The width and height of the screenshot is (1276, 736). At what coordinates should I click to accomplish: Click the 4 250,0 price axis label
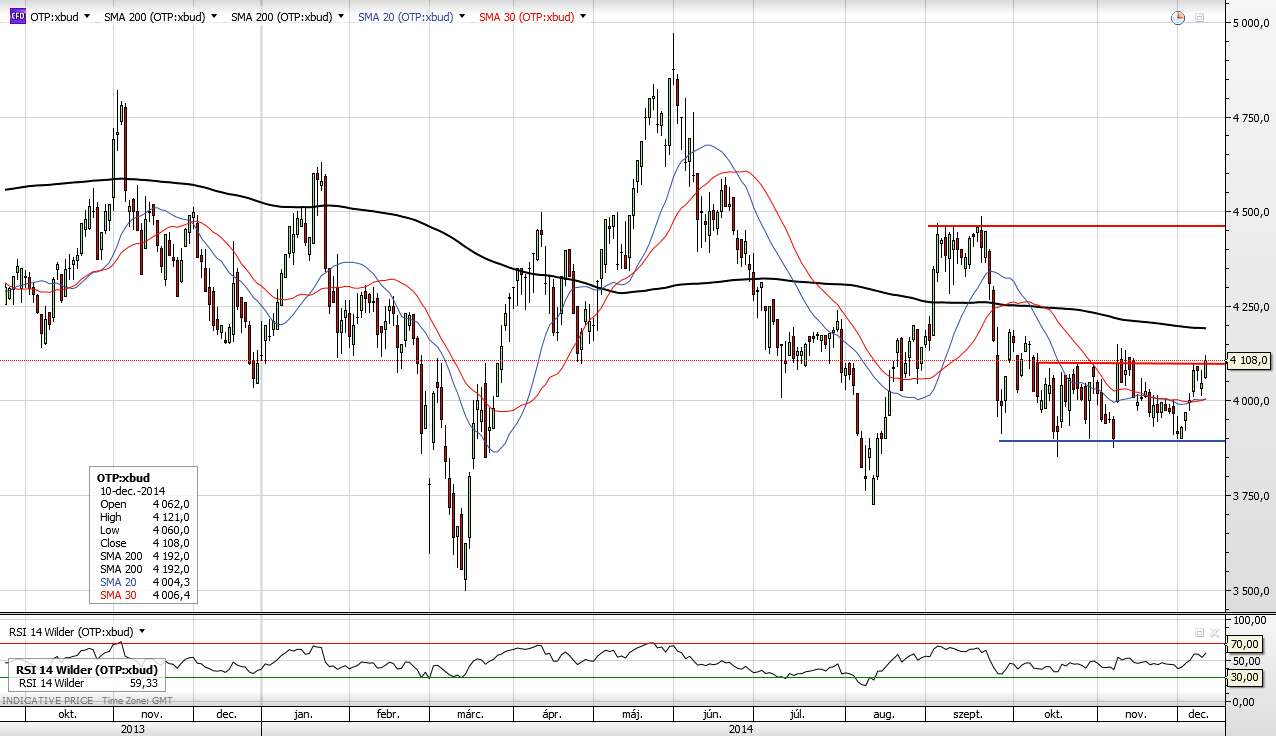click(x=1252, y=307)
